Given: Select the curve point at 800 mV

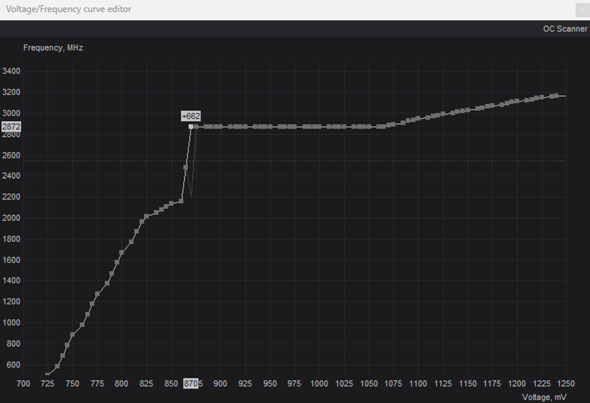Looking at the screenshot, I should pos(122,252).
